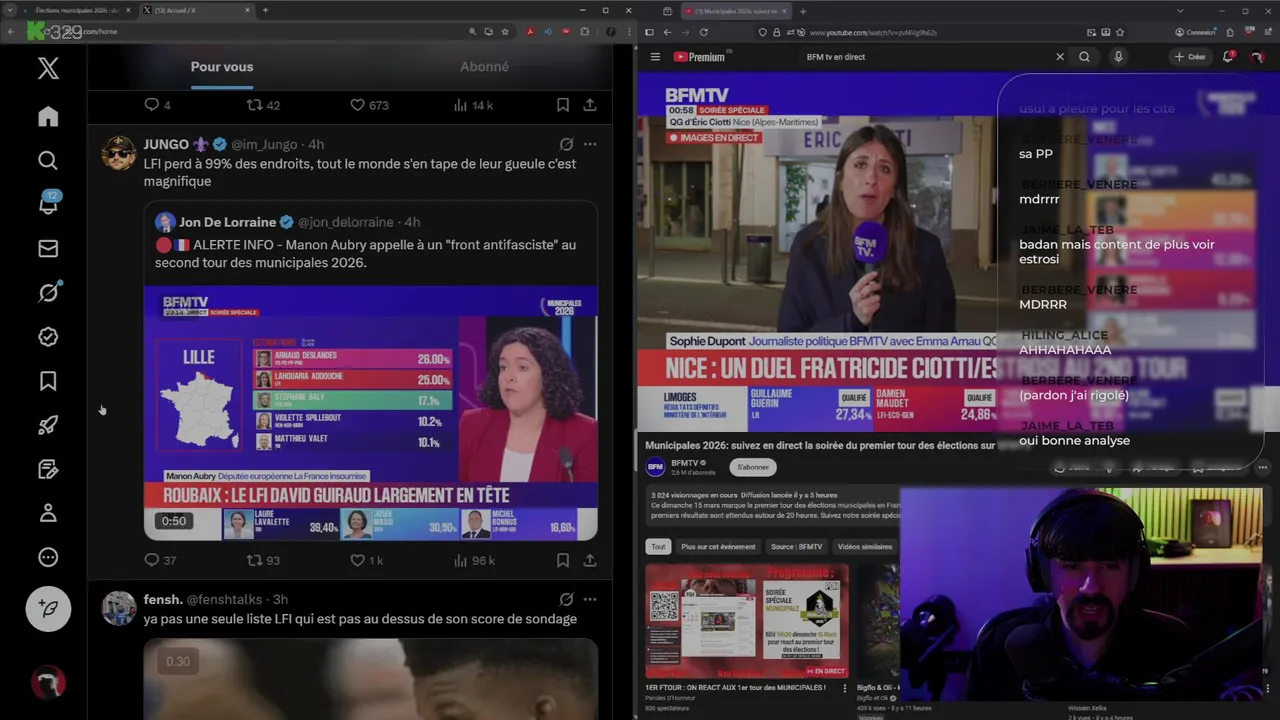Open Grok explain icon on JUNGO post
The width and height of the screenshot is (1280, 720).
point(566,144)
